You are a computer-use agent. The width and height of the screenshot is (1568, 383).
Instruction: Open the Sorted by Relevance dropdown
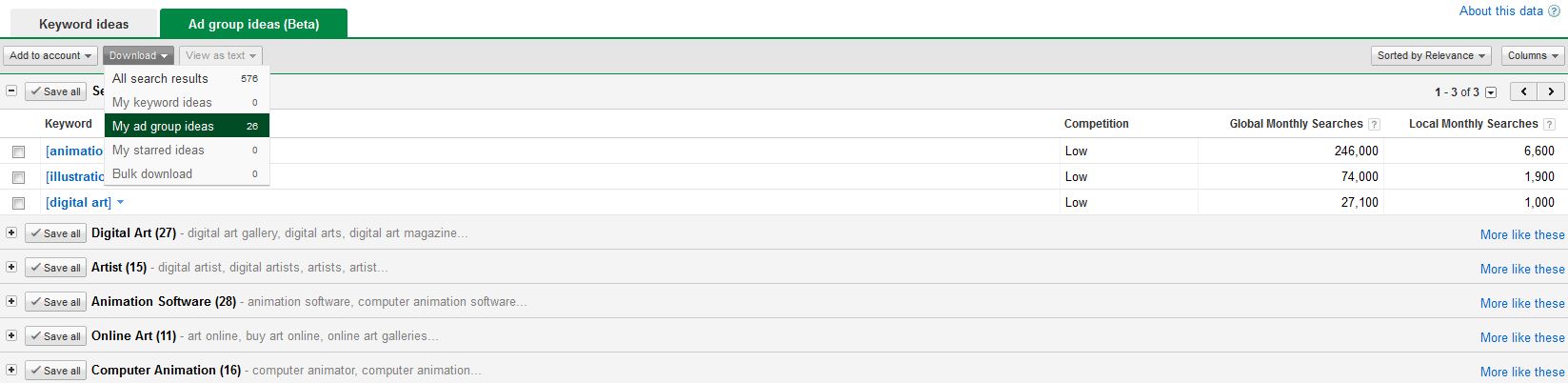1431,55
